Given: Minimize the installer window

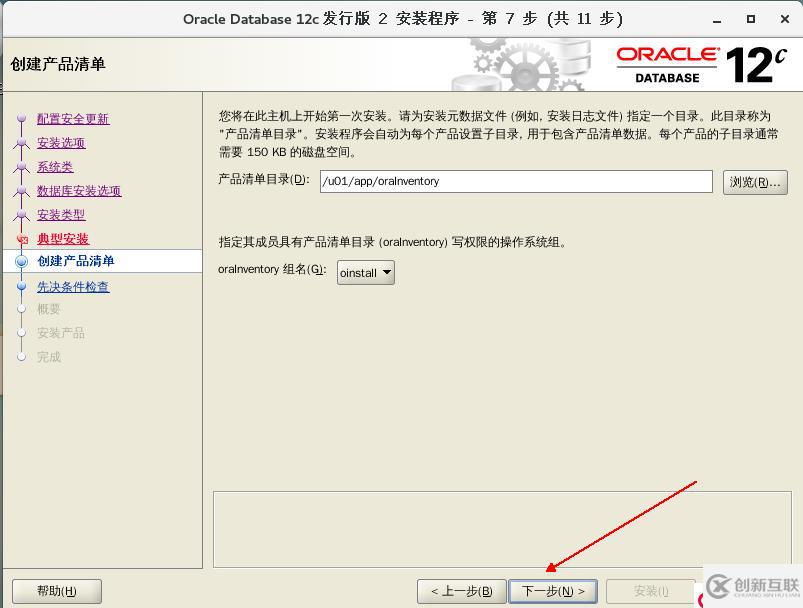Looking at the screenshot, I should point(717,20).
